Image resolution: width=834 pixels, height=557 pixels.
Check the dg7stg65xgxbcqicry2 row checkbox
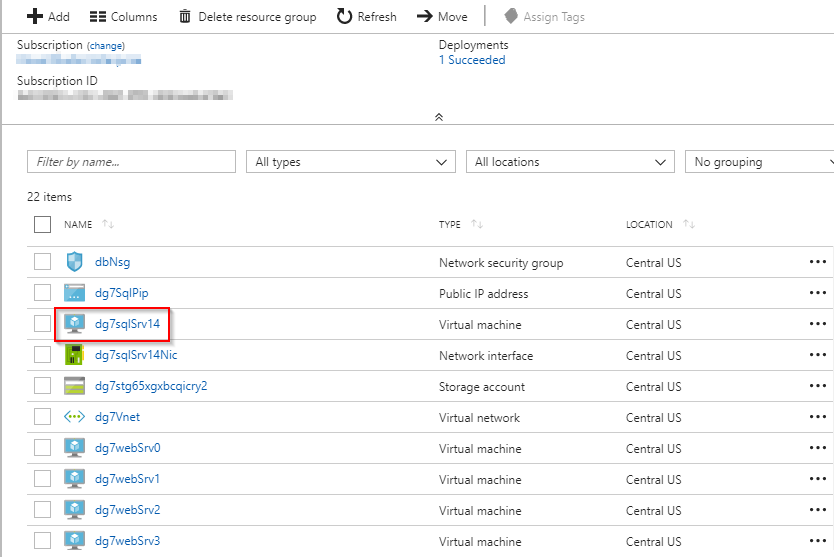(x=43, y=385)
